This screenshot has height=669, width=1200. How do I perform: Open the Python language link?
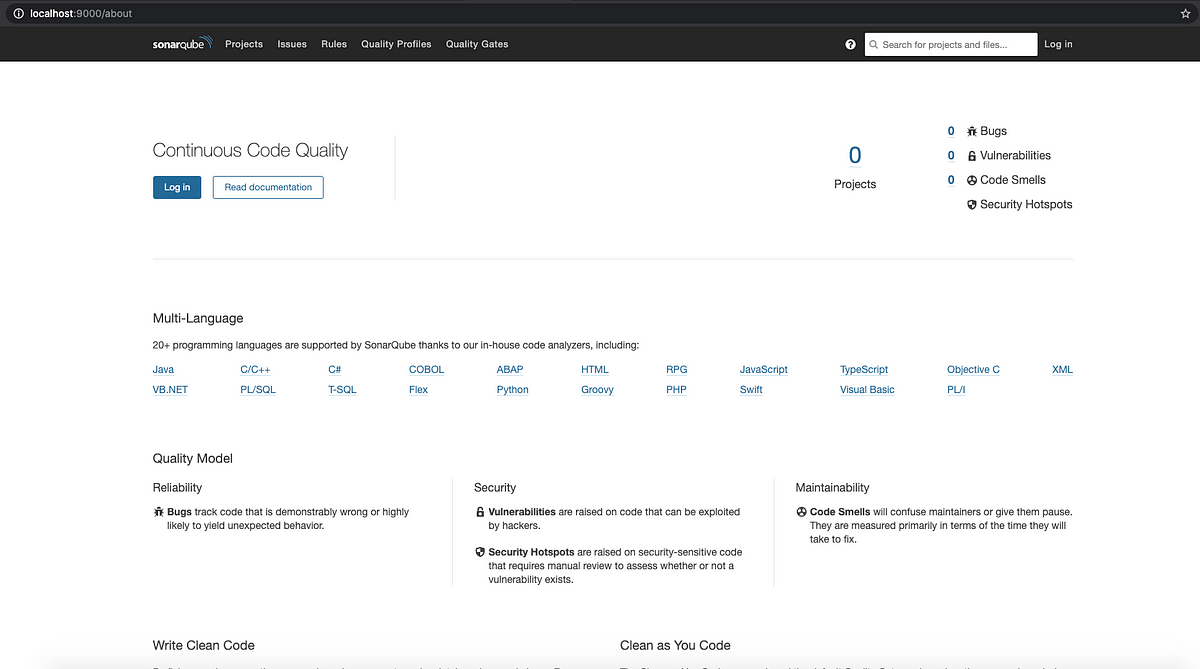coord(513,390)
